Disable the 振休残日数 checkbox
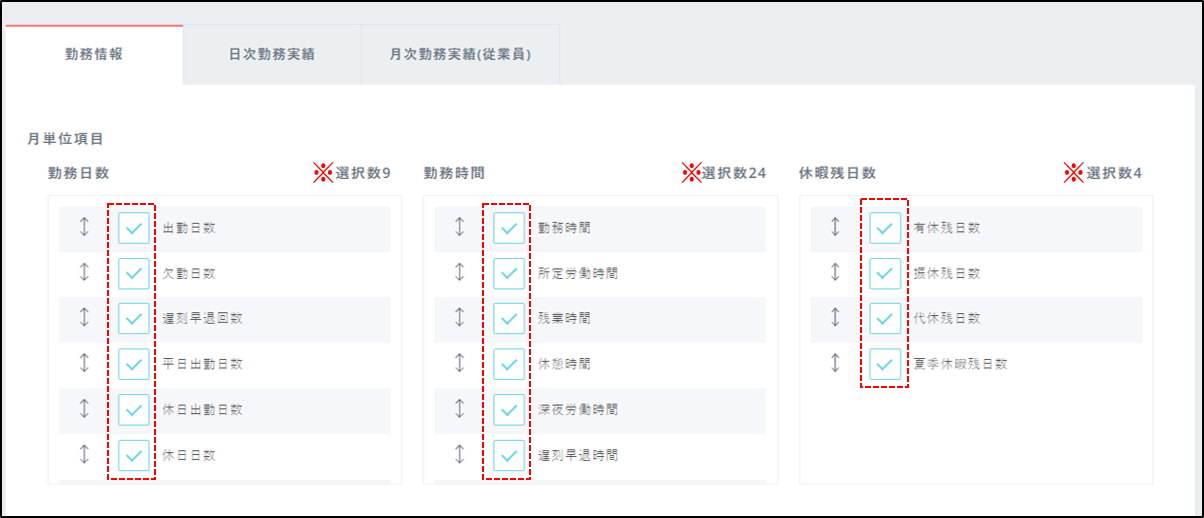Viewport: 1204px width, 518px height. tap(885, 273)
